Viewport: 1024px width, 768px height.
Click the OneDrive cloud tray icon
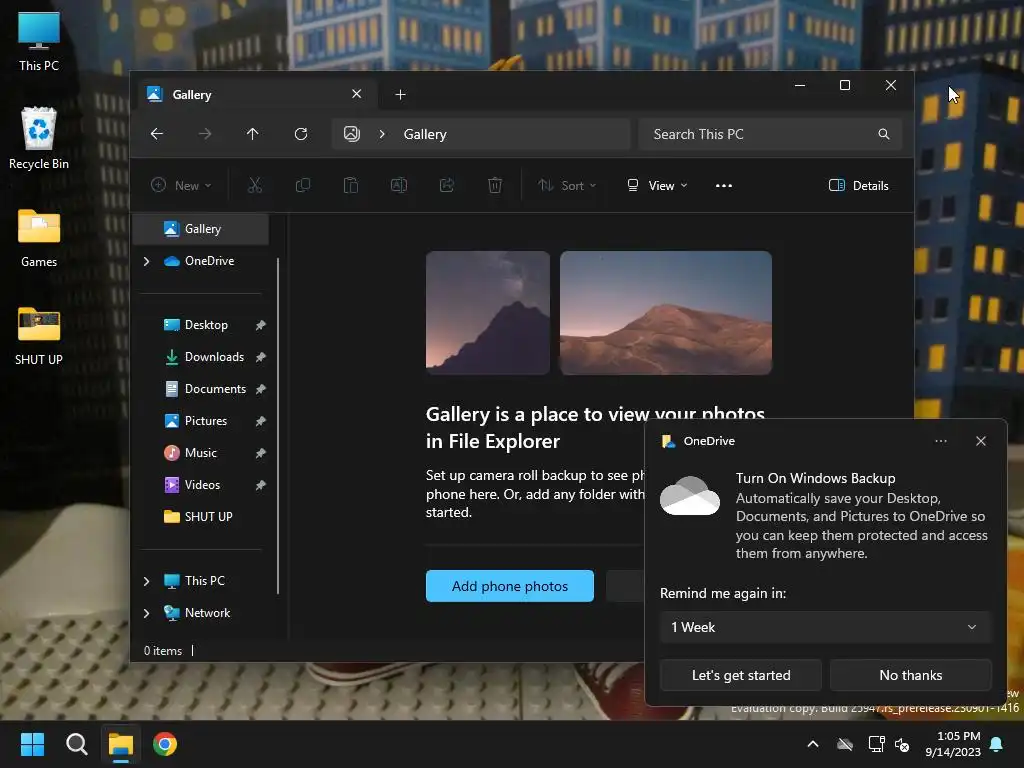pyautogui.click(x=845, y=744)
